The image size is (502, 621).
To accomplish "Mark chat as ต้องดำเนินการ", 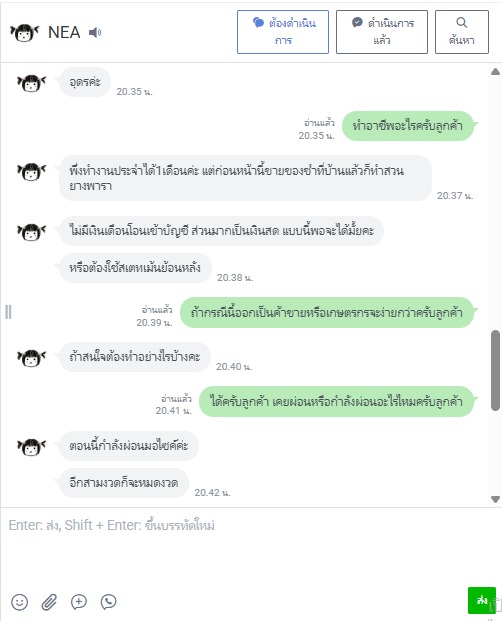I will coord(283,32).
